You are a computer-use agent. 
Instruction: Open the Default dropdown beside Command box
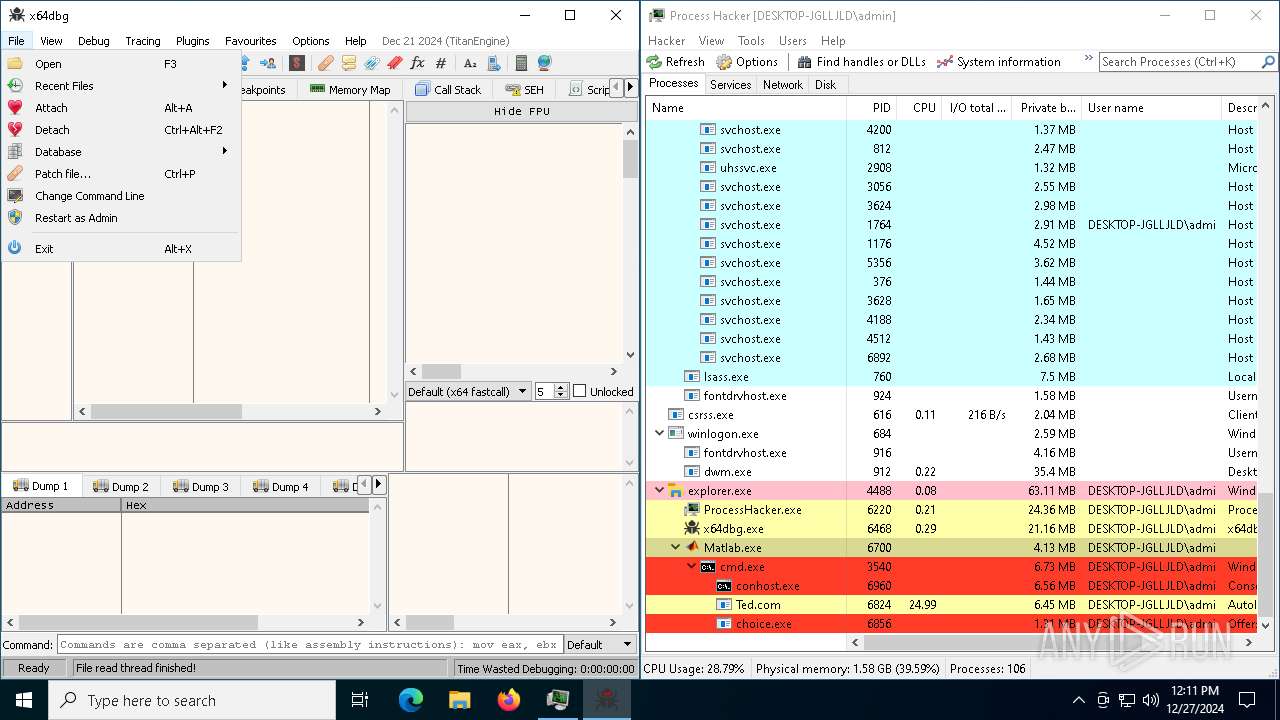tap(600, 645)
